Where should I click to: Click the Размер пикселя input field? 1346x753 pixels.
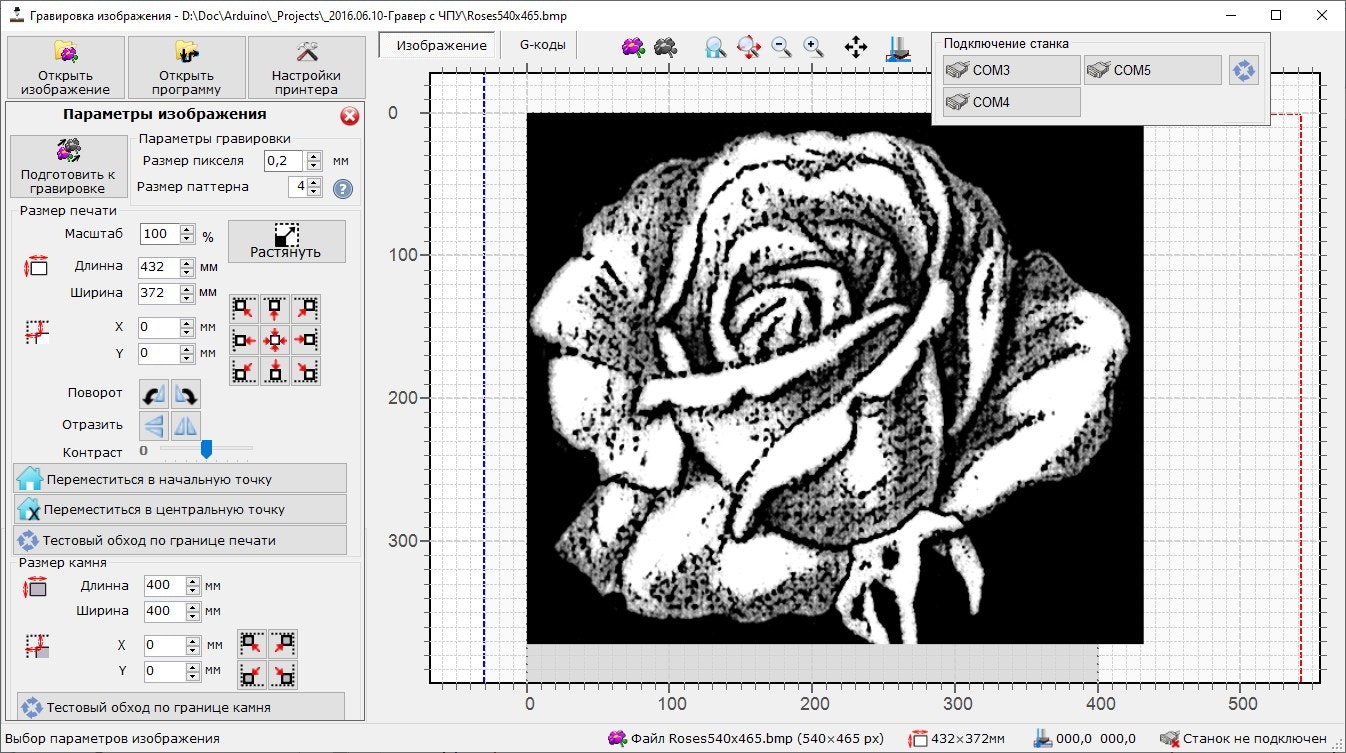click(285, 161)
